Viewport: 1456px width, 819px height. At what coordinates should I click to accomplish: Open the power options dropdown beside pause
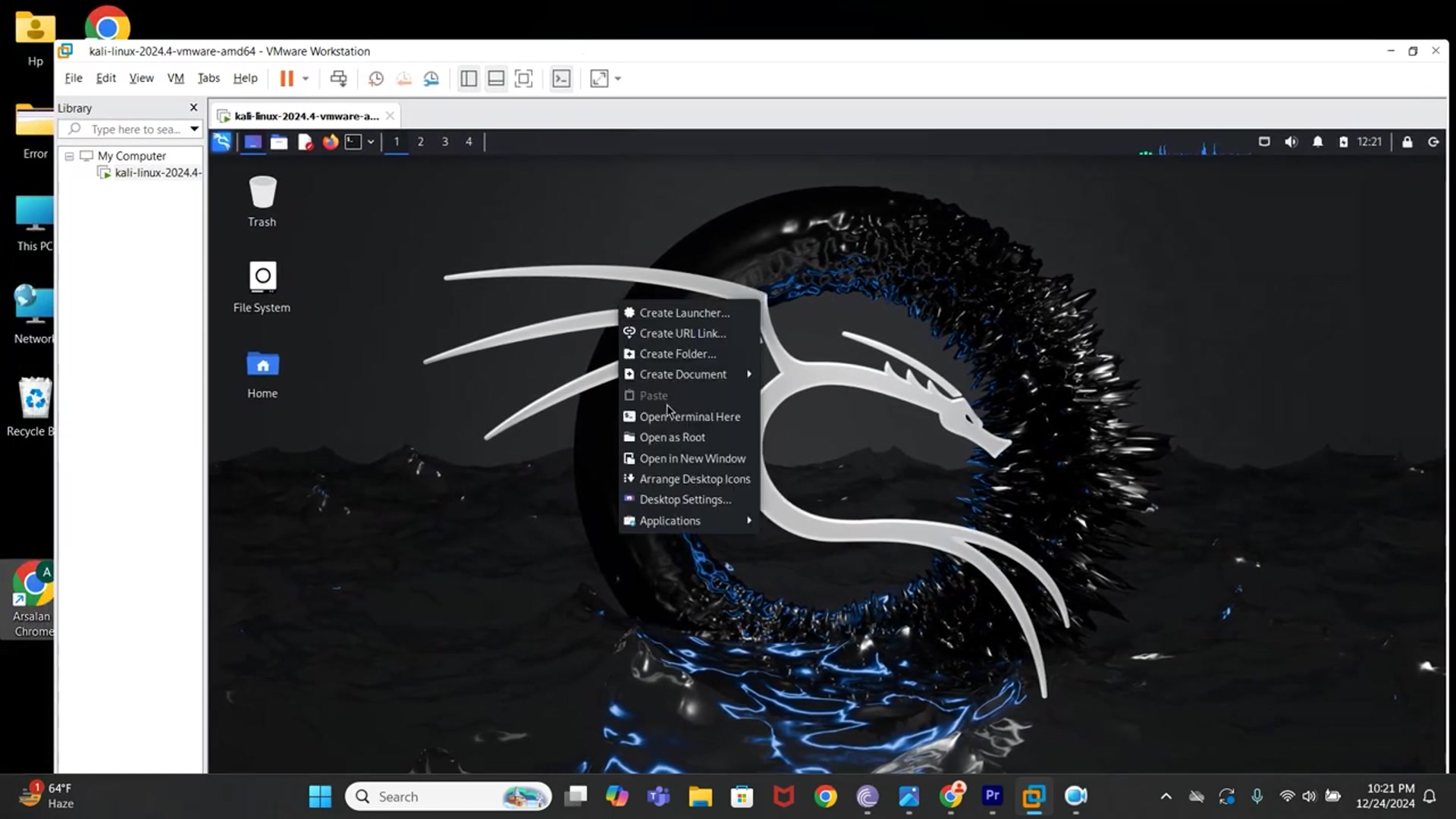[306, 78]
